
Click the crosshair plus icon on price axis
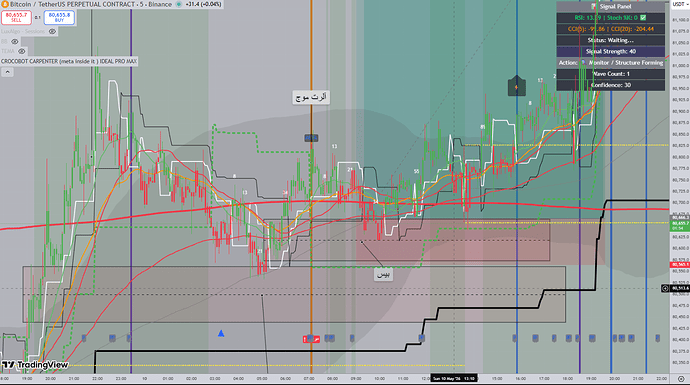(x=665, y=288)
